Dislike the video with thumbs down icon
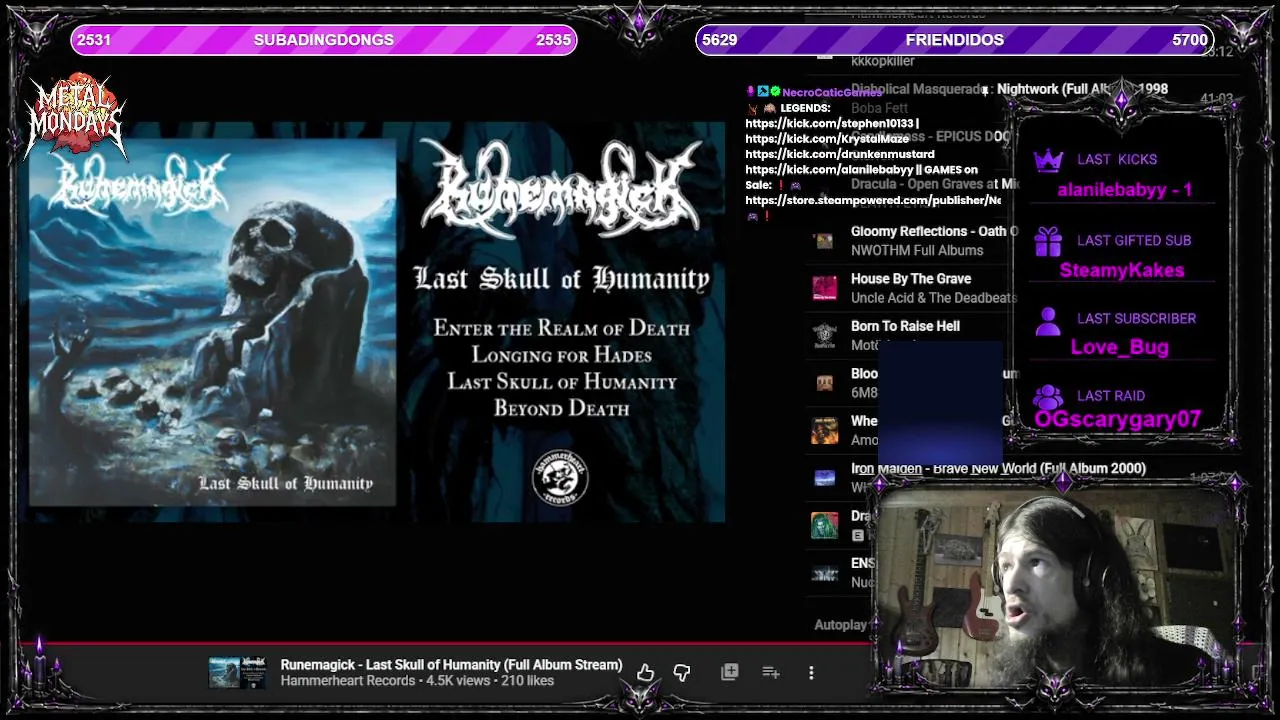Screen dimensions: 1280x720 682,673
